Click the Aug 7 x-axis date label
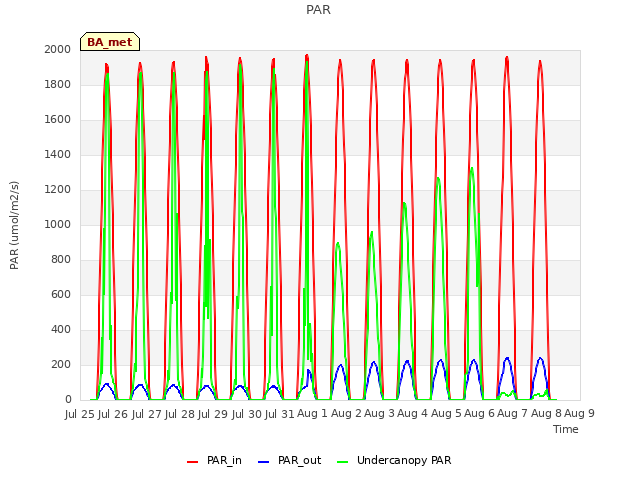 512,414
